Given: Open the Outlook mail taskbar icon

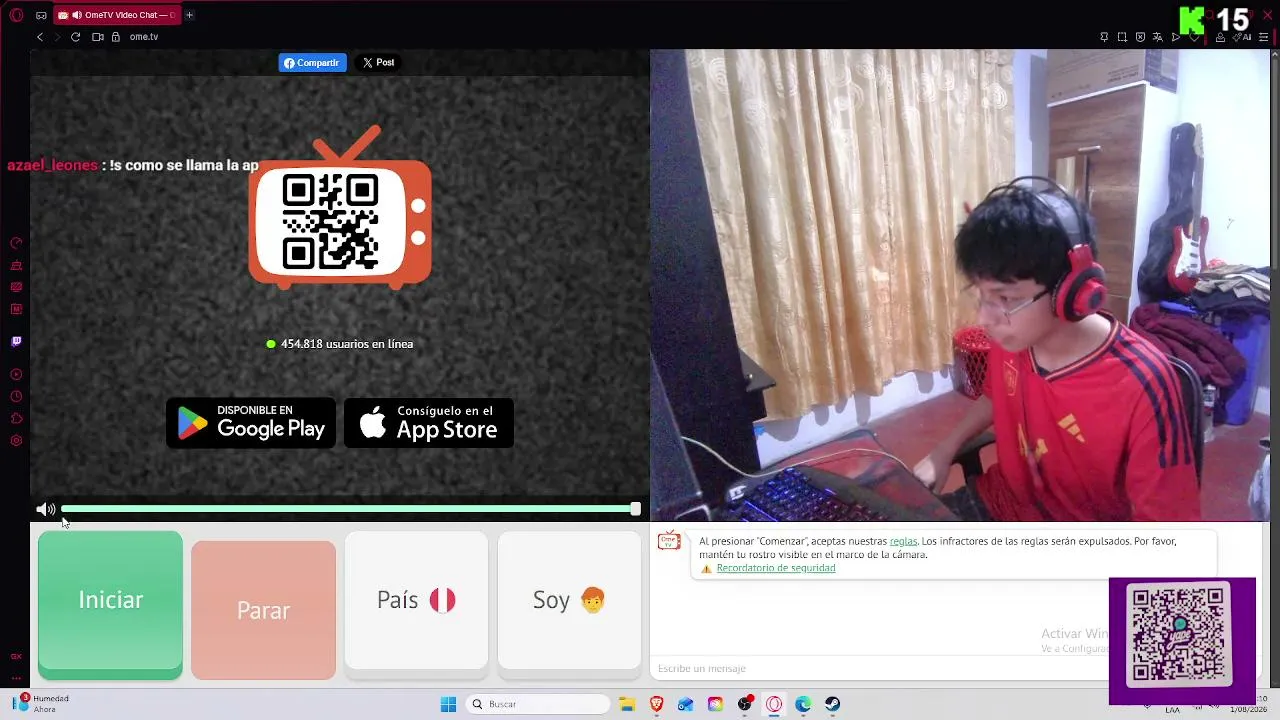Looking at the screenshot, I should [x=686, y=704].
